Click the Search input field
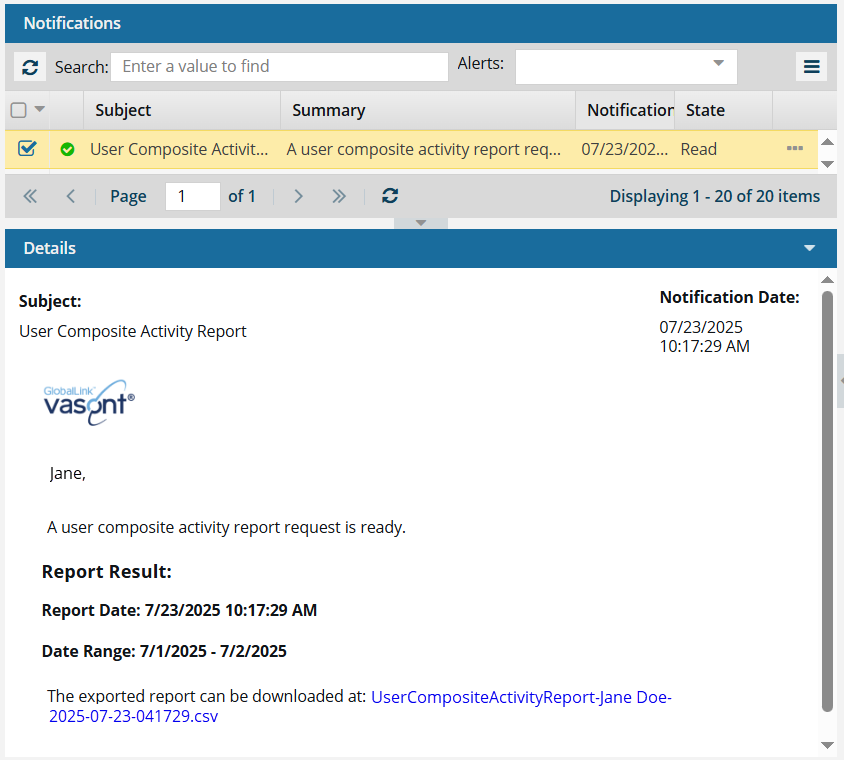This screenshot has height=760, width=844. coord(279,66)
